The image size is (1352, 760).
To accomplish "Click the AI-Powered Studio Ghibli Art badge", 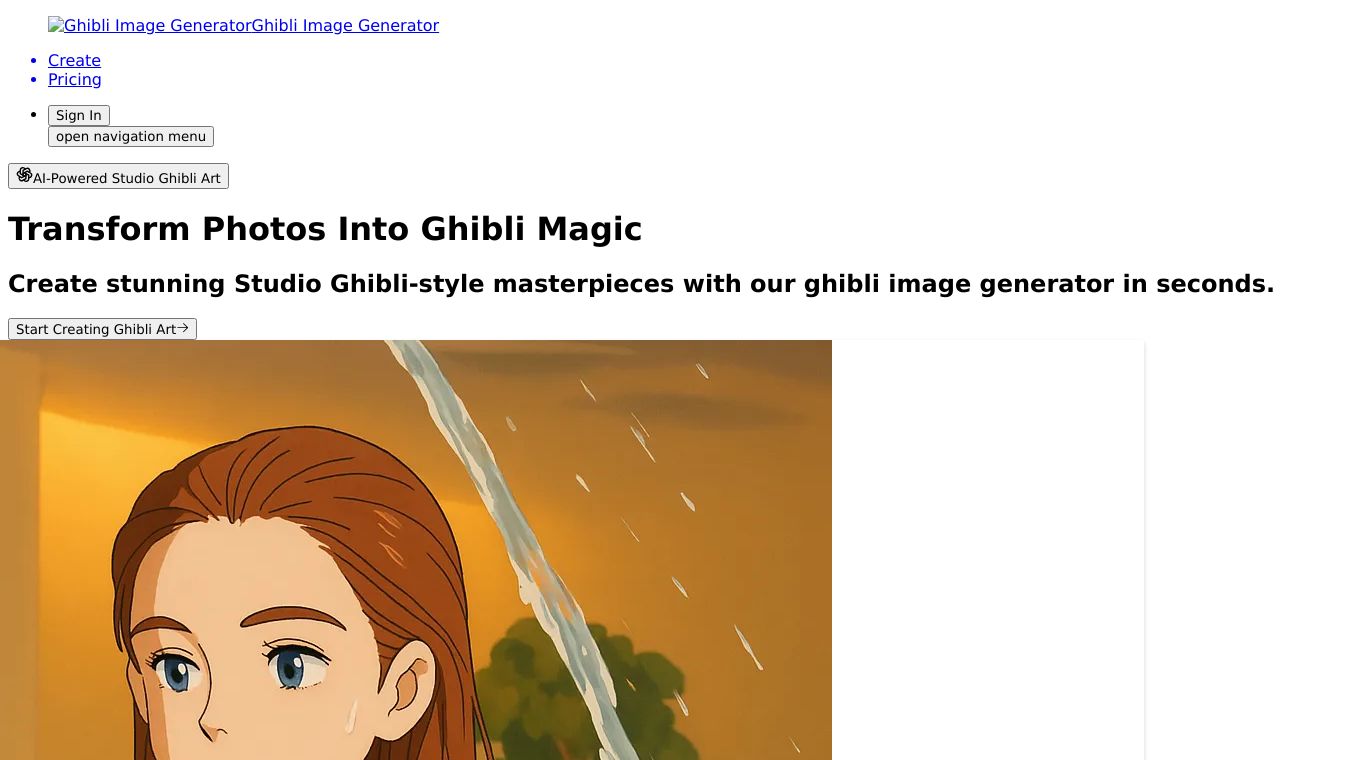I will point(118,176).
